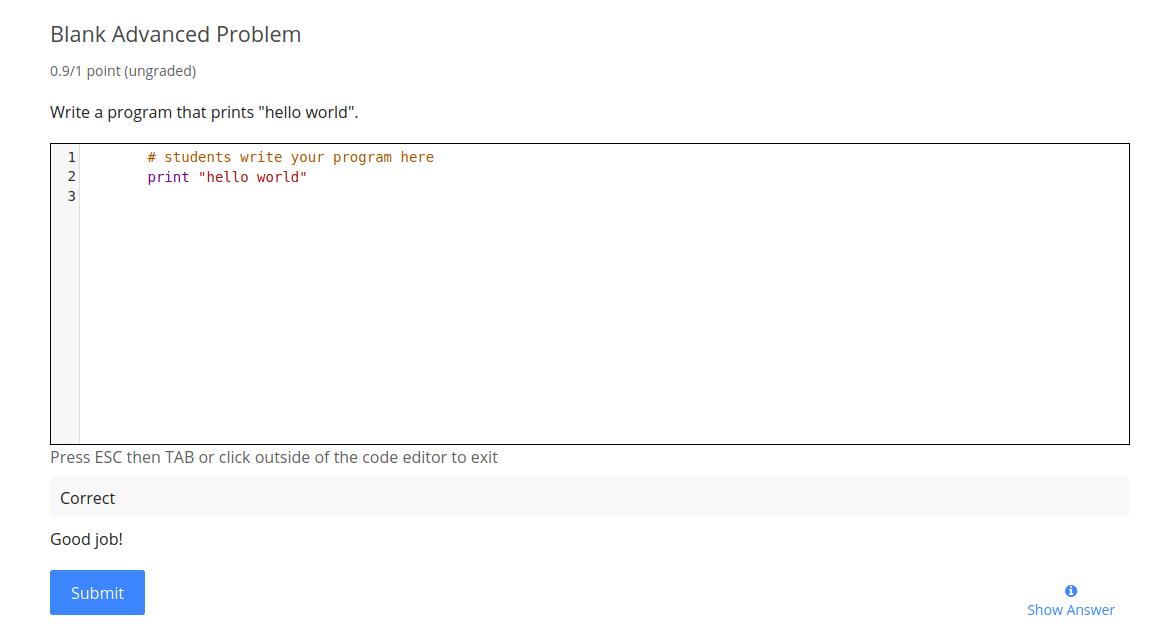Click the 'Write a program that prints' prompt
Viewport: 1167px width, 637px height.
coord(204,112)
